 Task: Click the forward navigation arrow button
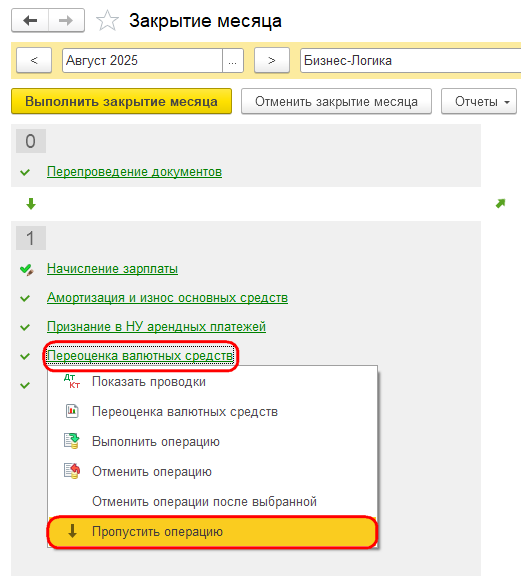pyautogui.click(x=66, y=21)
